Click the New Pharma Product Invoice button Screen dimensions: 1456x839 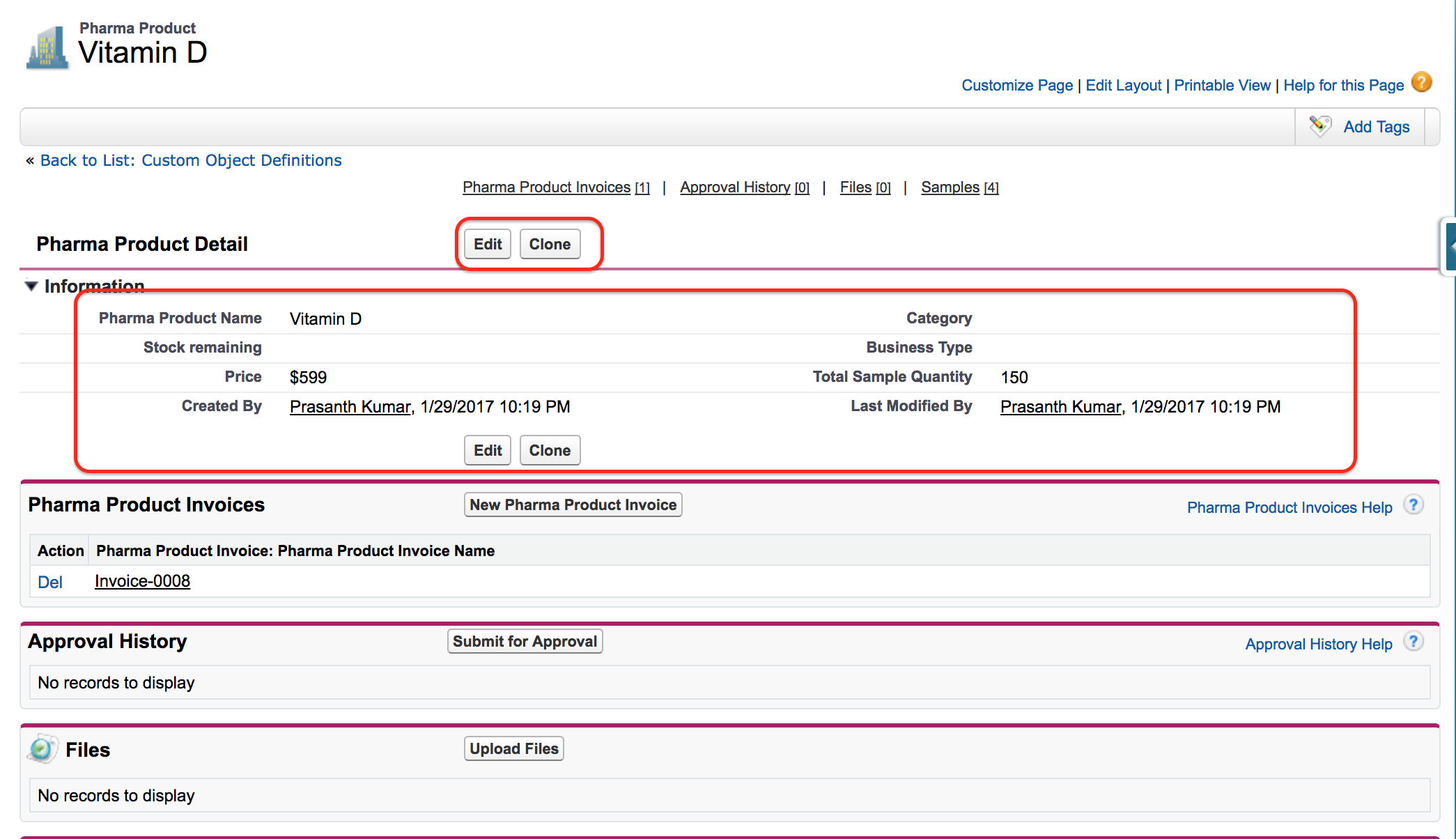[x=571, y=505]
